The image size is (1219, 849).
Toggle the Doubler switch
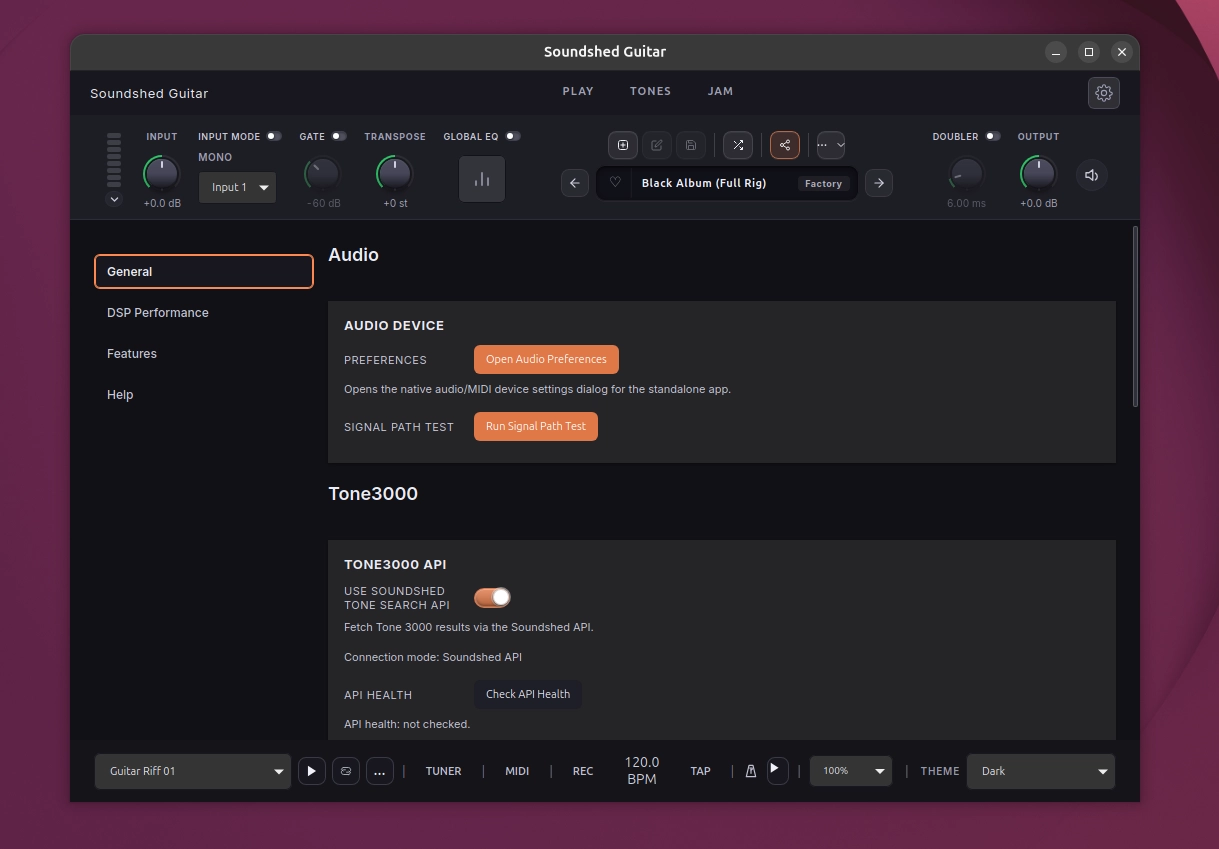pyautogui.click(x=992, y=136)
